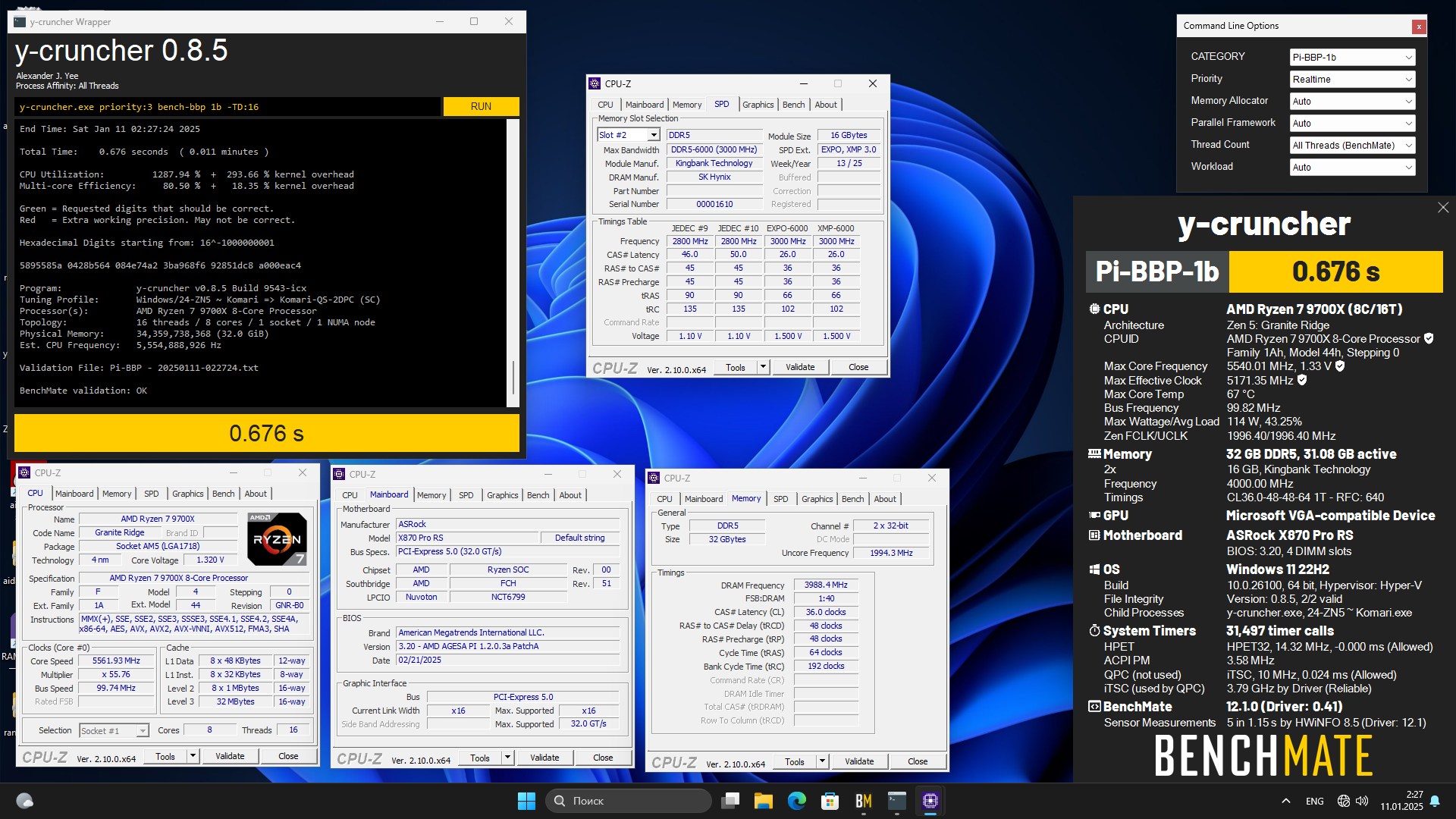
Task: Open the Windows Start menu
Action: (526, 801)
